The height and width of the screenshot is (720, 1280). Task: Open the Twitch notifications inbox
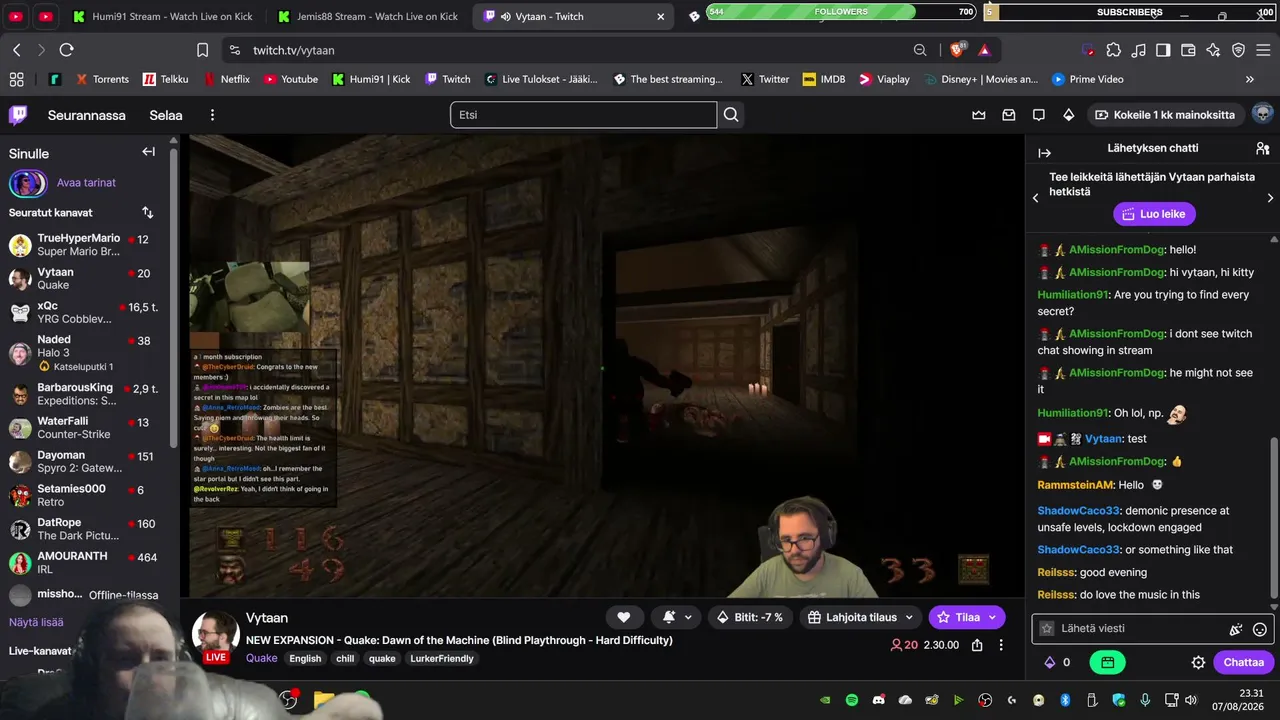click(1009, 115)
